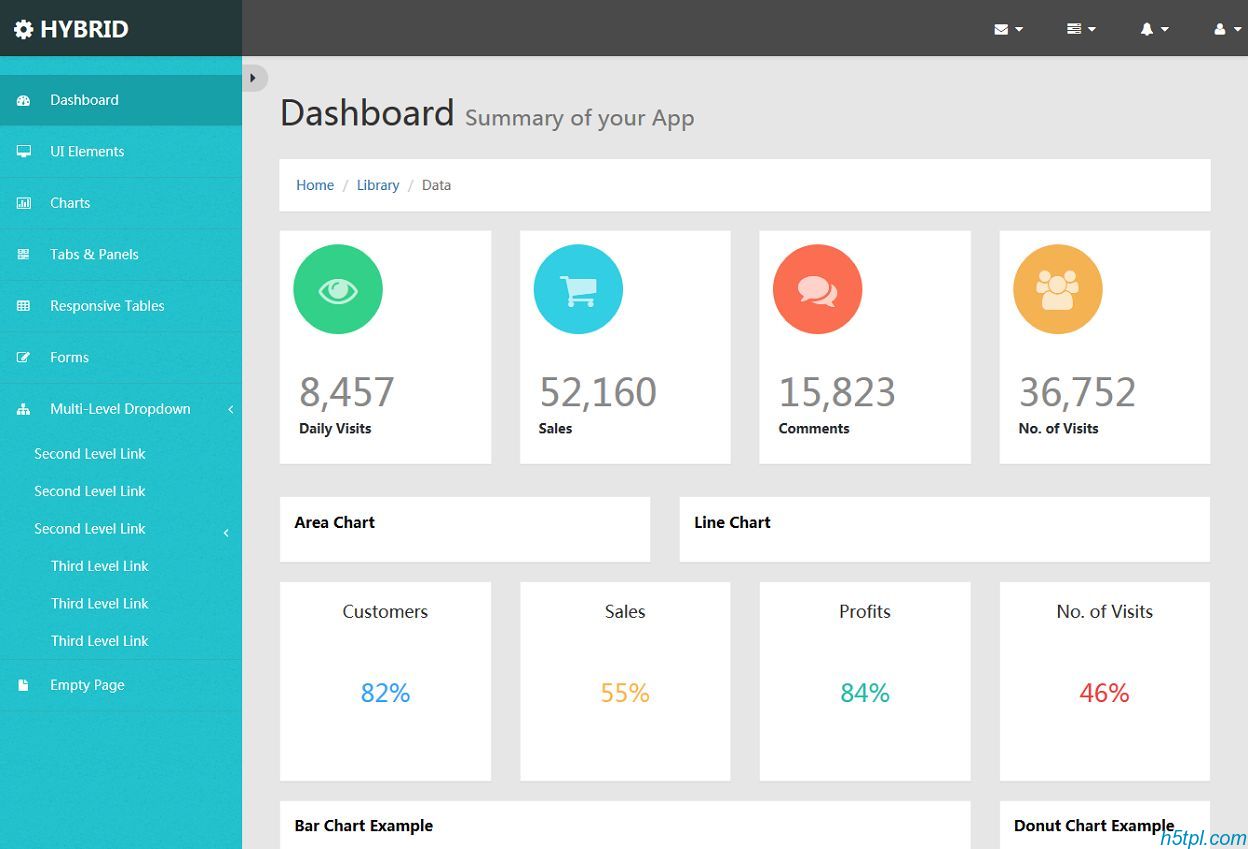Click the red speech bubbles Comments icon

[x=817, y=289]
